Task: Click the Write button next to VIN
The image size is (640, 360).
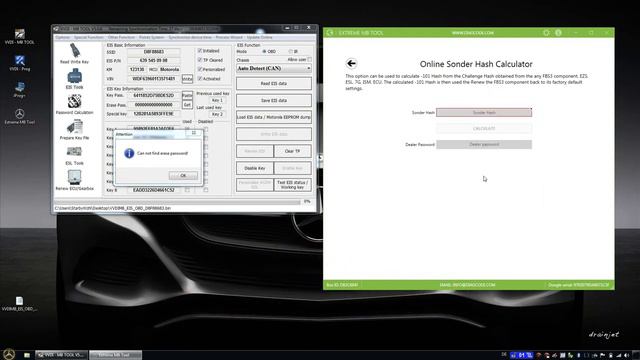Action: pos(187,78)
